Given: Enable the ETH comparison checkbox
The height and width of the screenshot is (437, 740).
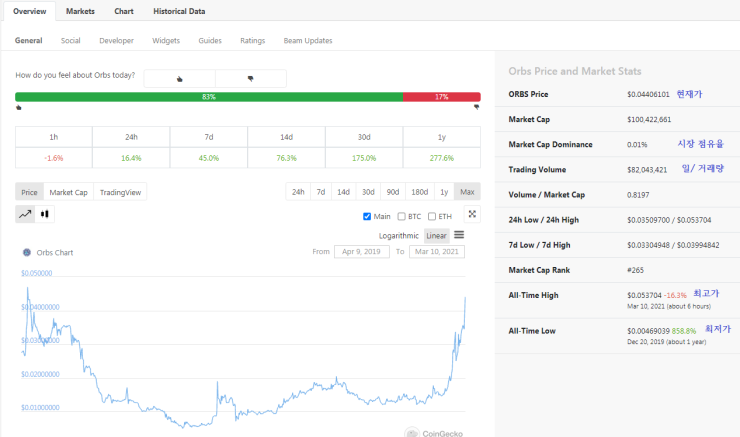Looking at the screenshot, I should point(431,216).
